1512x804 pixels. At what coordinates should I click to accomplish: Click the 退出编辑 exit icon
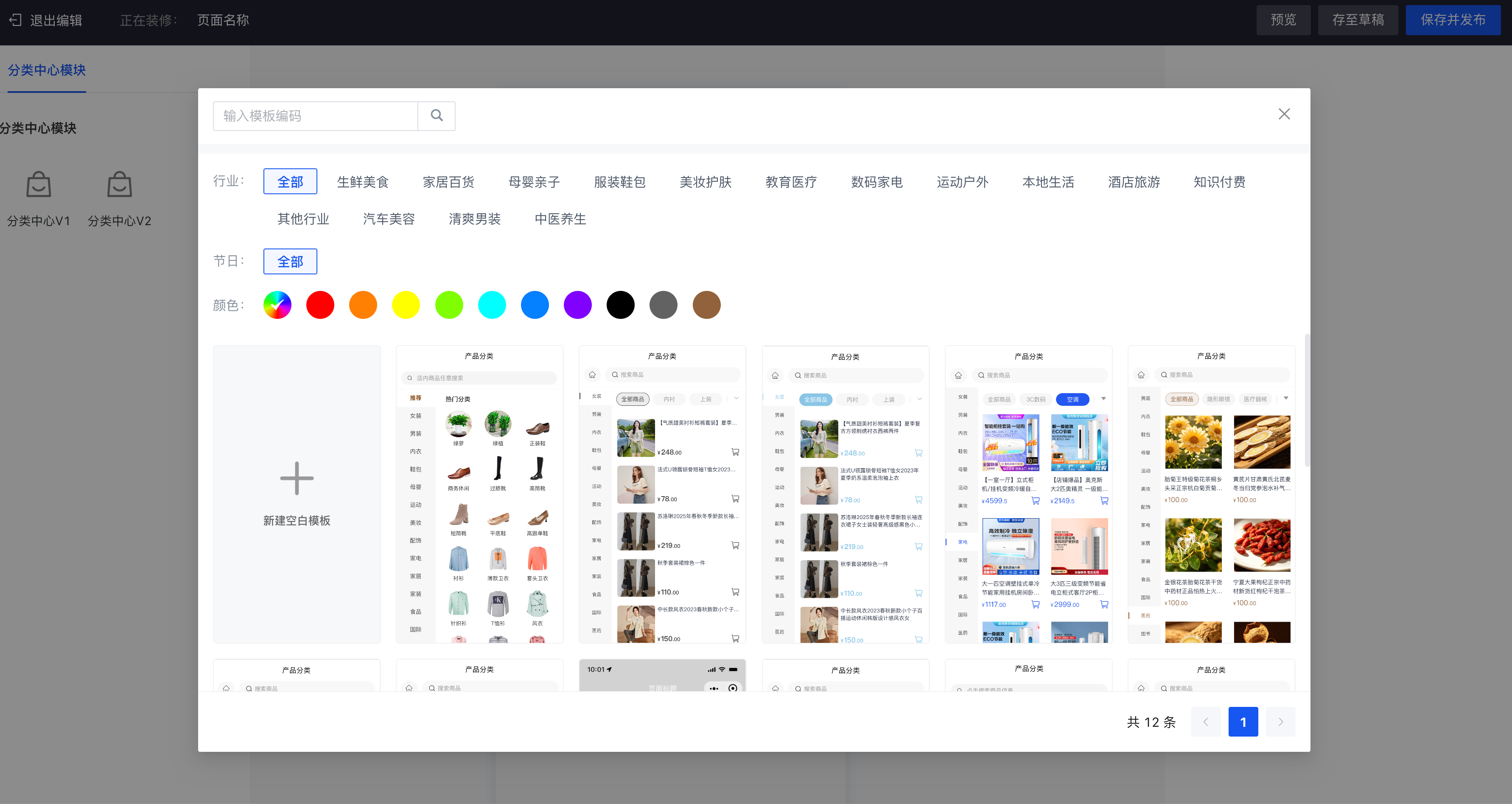point(16,20)
